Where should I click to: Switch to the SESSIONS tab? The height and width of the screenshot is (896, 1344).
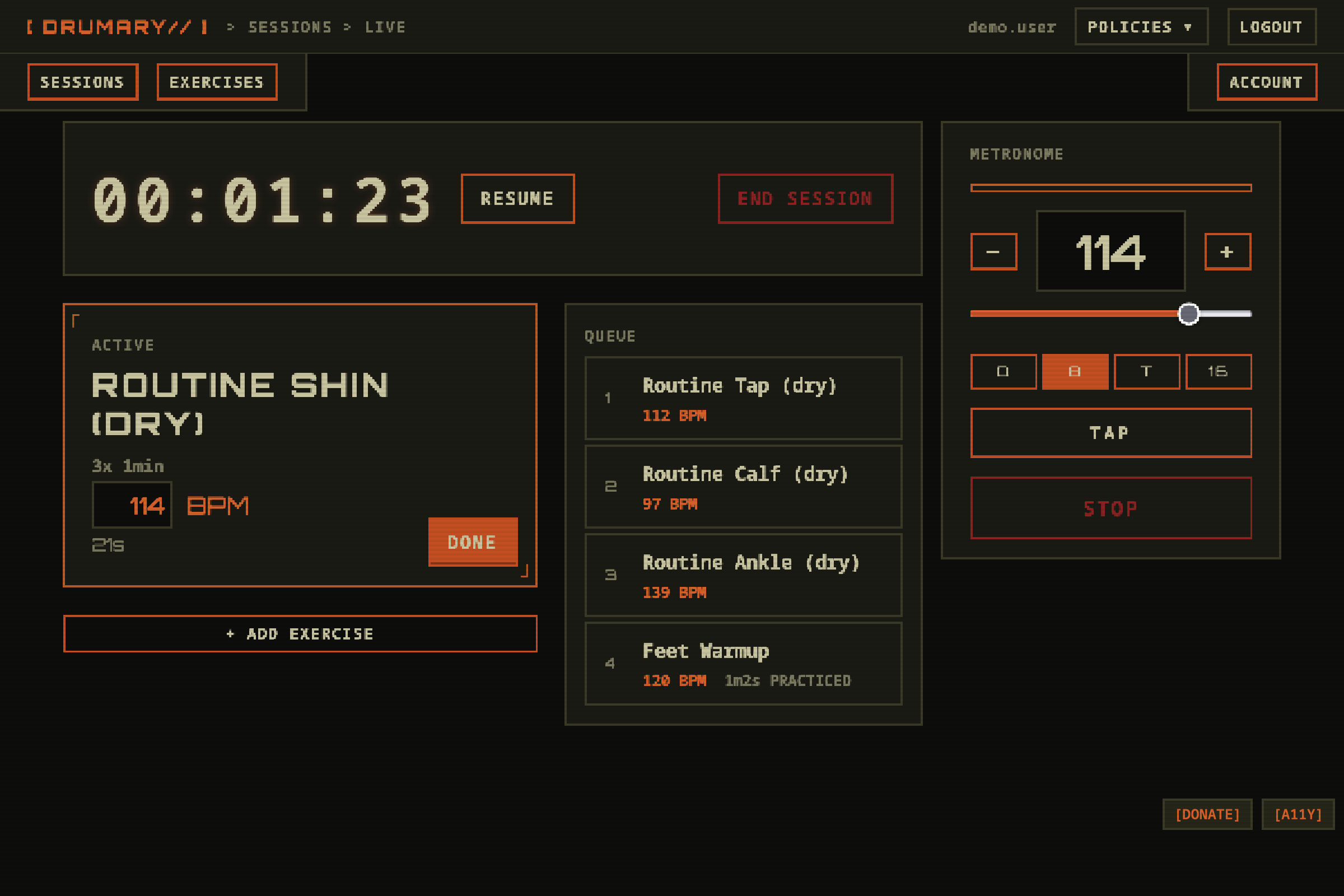pos(83,82)
